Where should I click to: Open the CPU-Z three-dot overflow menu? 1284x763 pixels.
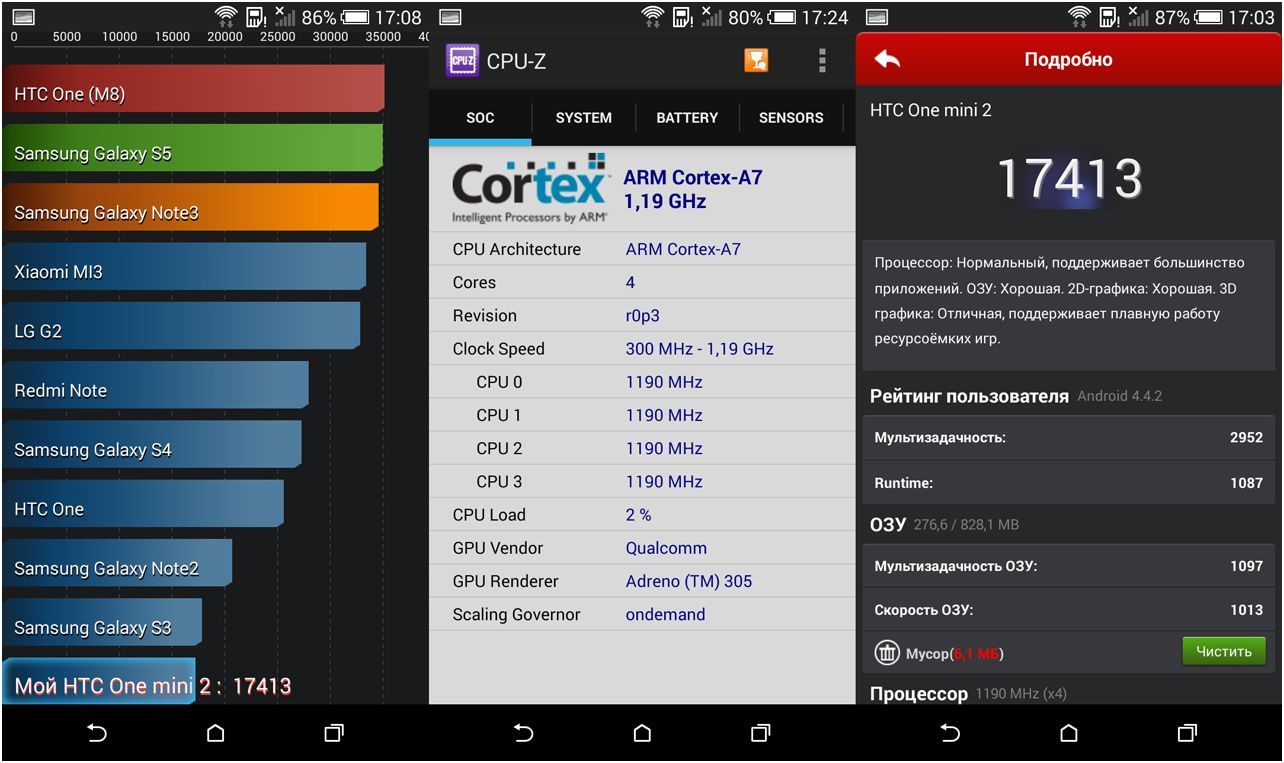click(x=822, y=61)
